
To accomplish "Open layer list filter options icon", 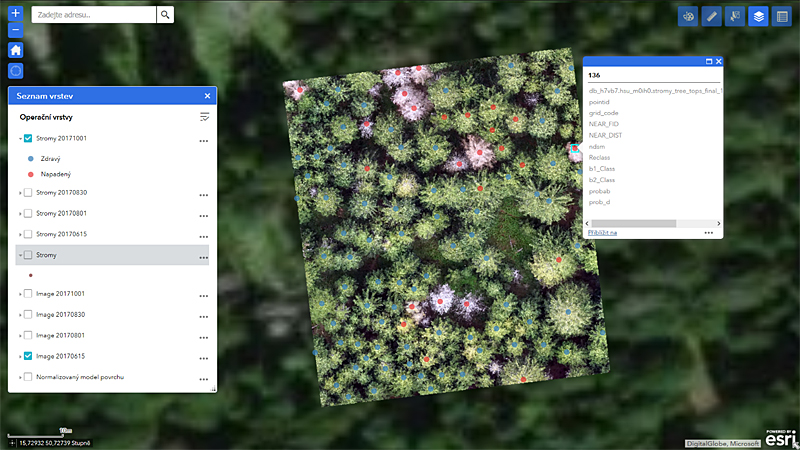I will click(x=204, y=117).
